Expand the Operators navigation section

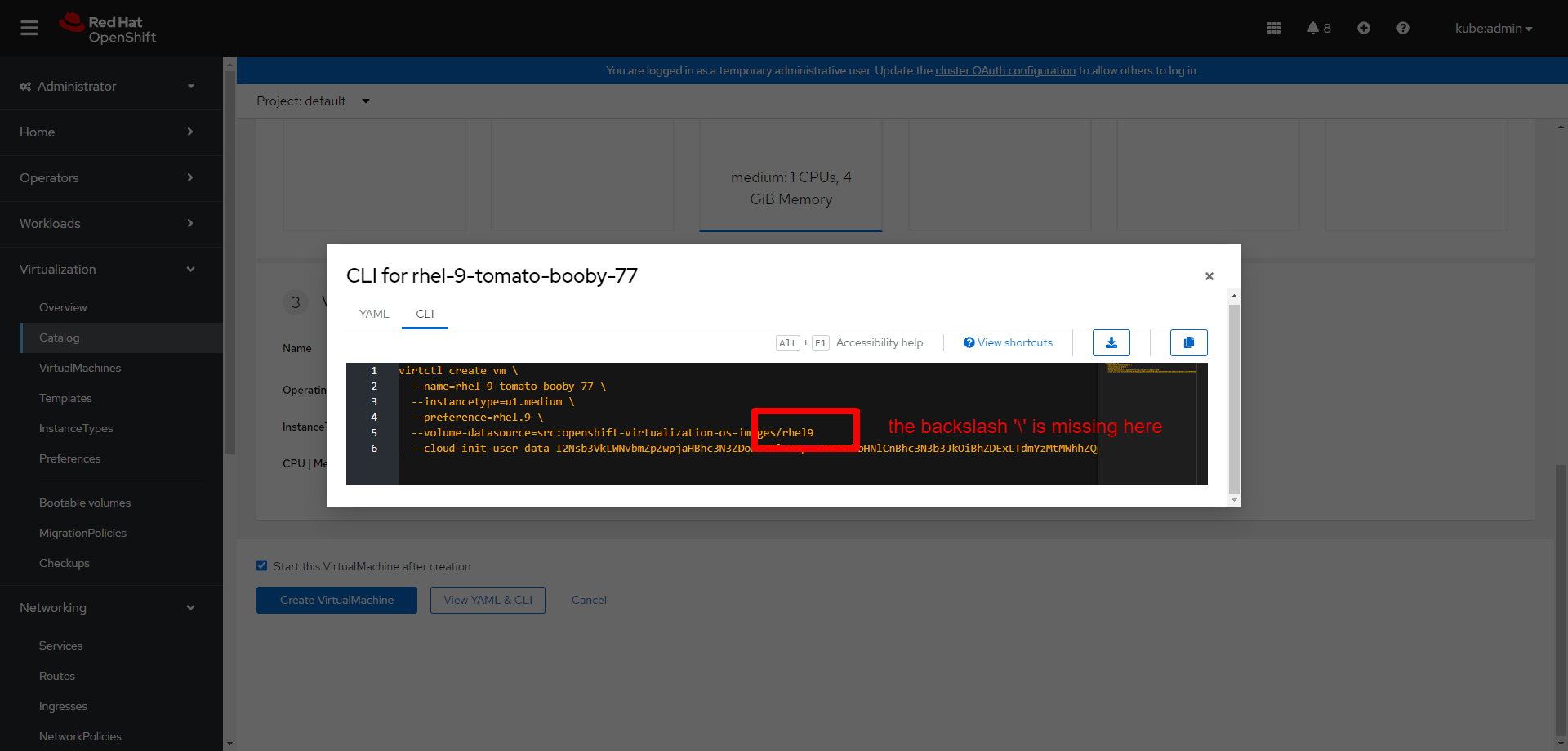click(x=111, y=178)
